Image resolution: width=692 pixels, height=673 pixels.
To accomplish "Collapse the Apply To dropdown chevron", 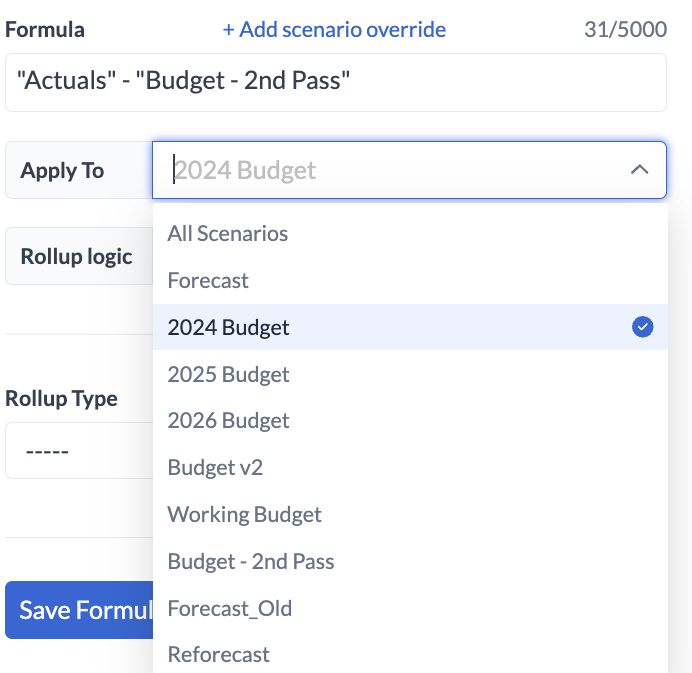I will [639, 170].
